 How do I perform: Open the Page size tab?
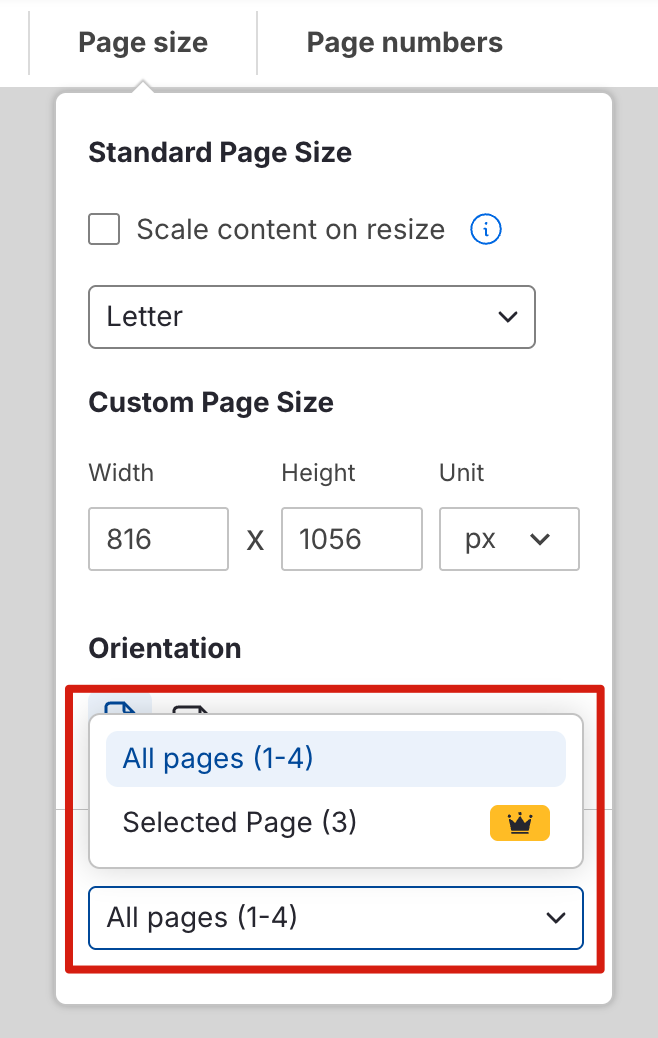pos(143,43)
